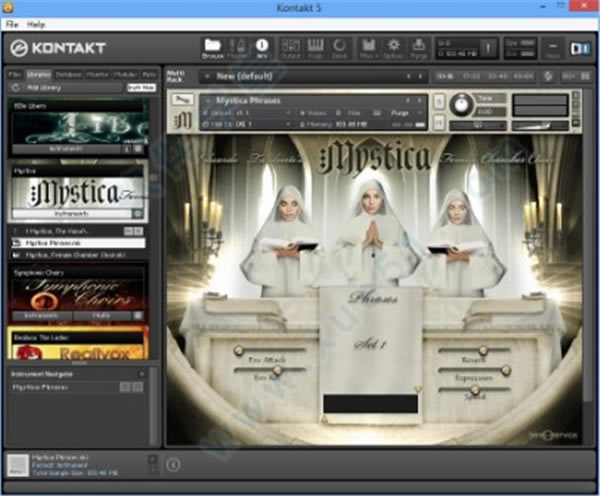Open the File menu

click(12, 24)
